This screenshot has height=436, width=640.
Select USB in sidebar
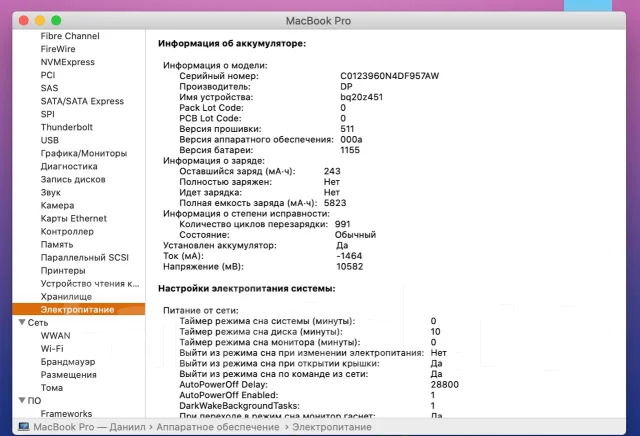(x=50, y=140)
